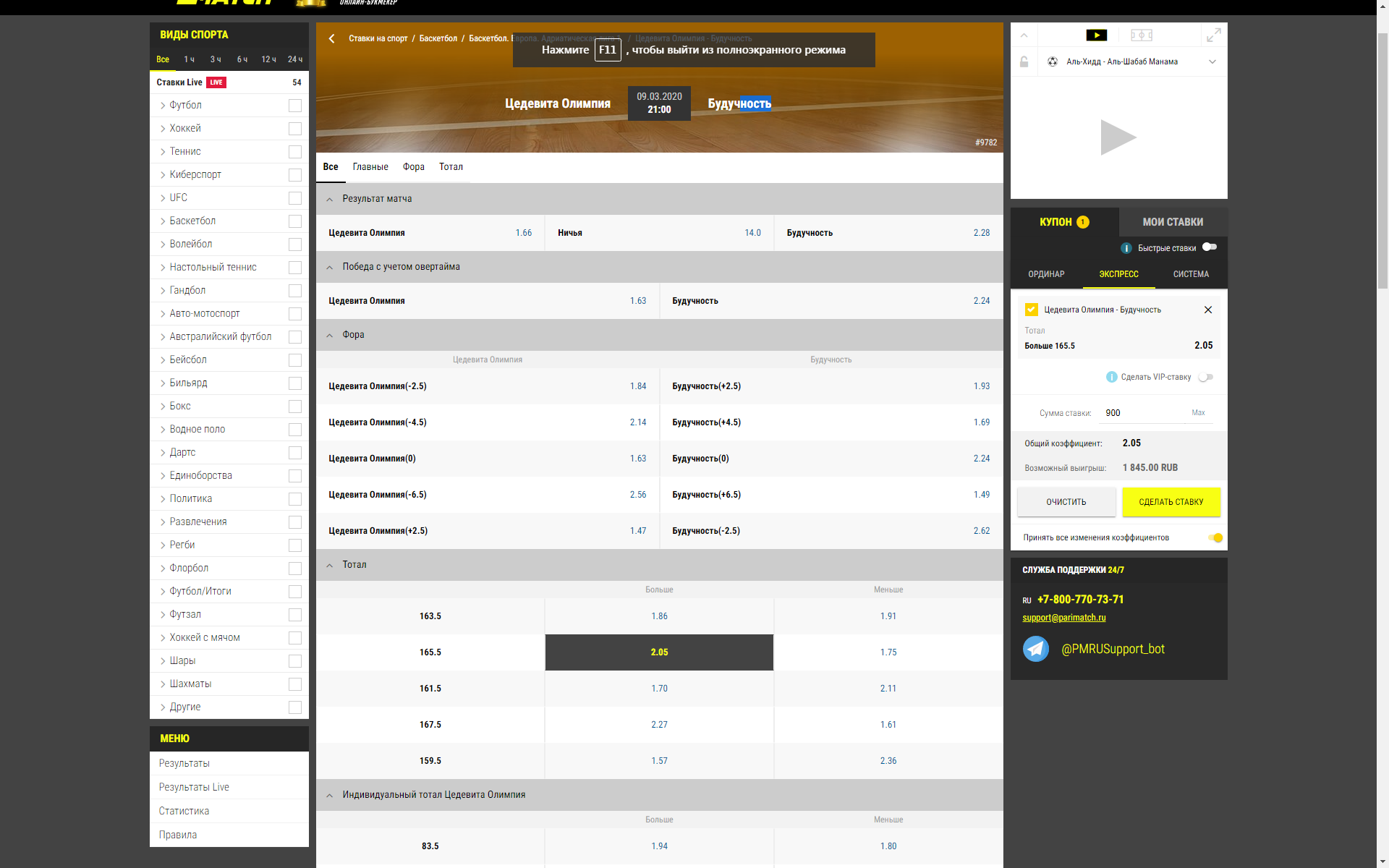Image resolution: width=1389 pixels, height=868 pixels.
Task: Click the LIVE badge next to Ставки Live
Action: click(216, 82)
